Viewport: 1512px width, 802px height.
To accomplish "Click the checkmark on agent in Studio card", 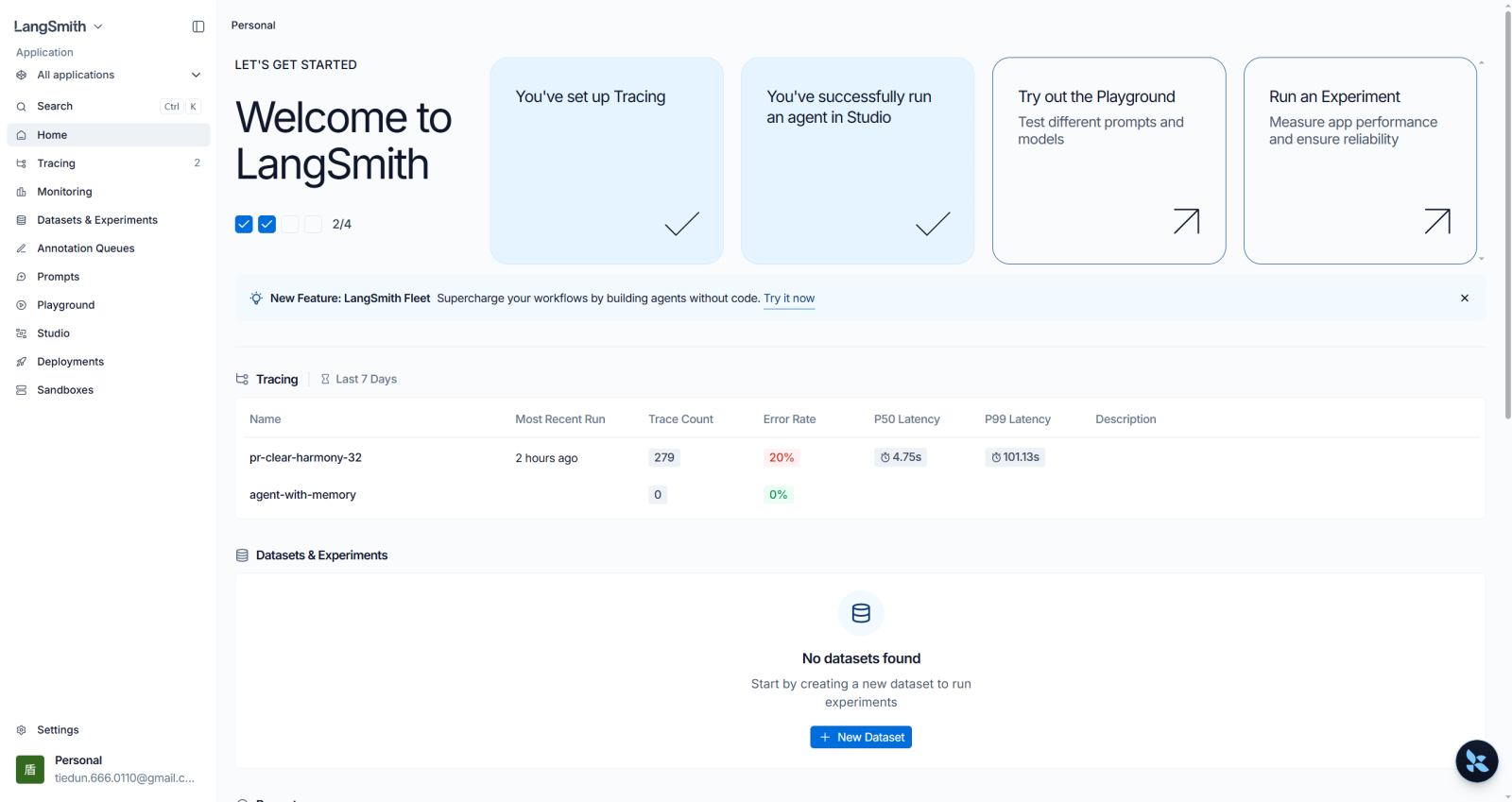I will [933, 223].
